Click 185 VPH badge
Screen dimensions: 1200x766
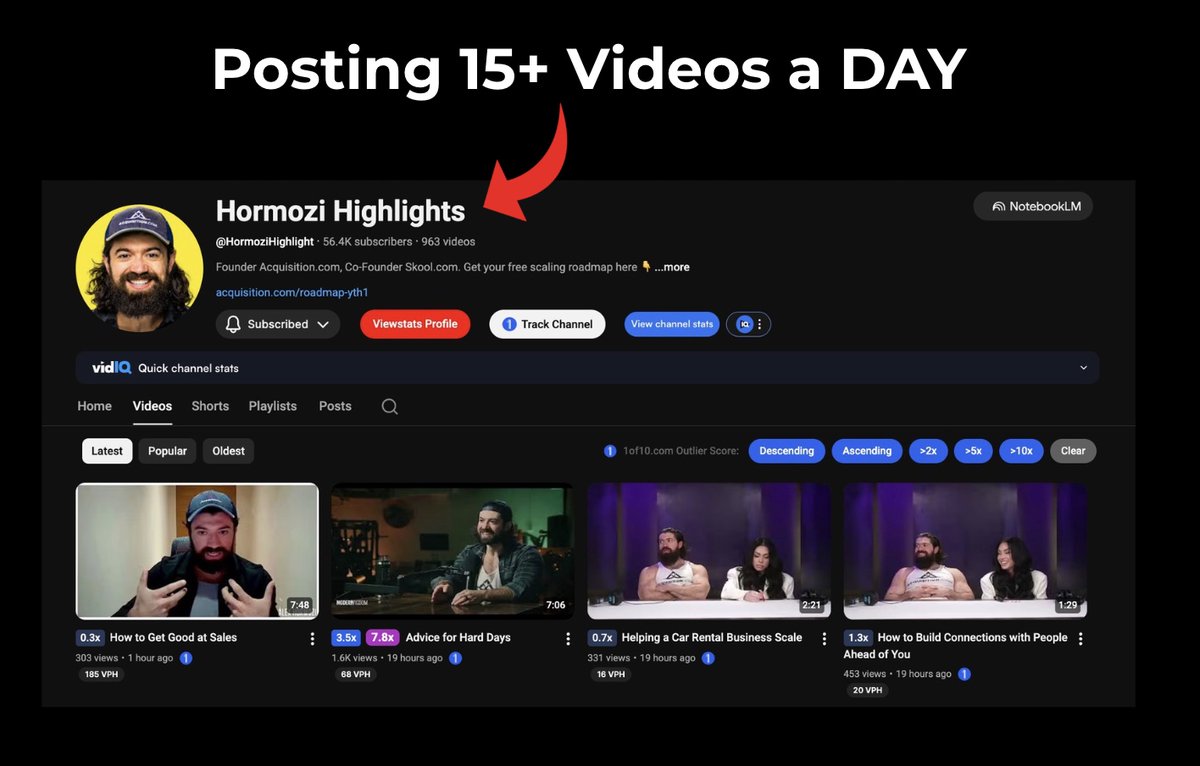102,674
